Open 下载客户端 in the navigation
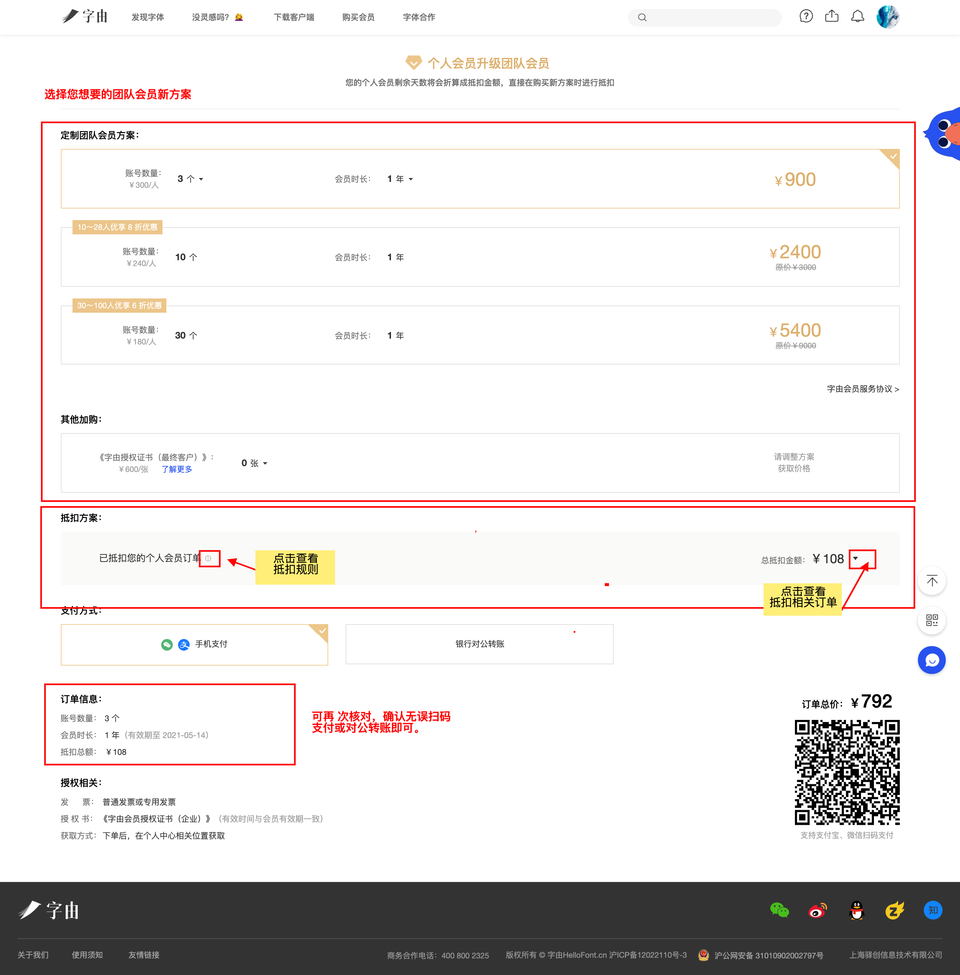The image size is (960, 975). pos(293,17)
